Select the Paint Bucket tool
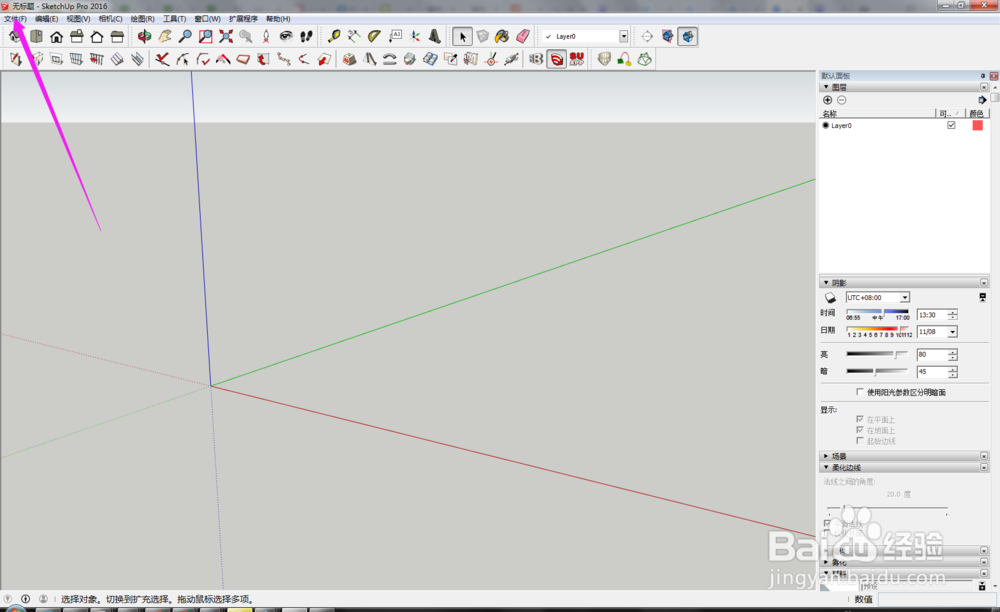This screenshot has height=612, width=1000. pos(502,36)
